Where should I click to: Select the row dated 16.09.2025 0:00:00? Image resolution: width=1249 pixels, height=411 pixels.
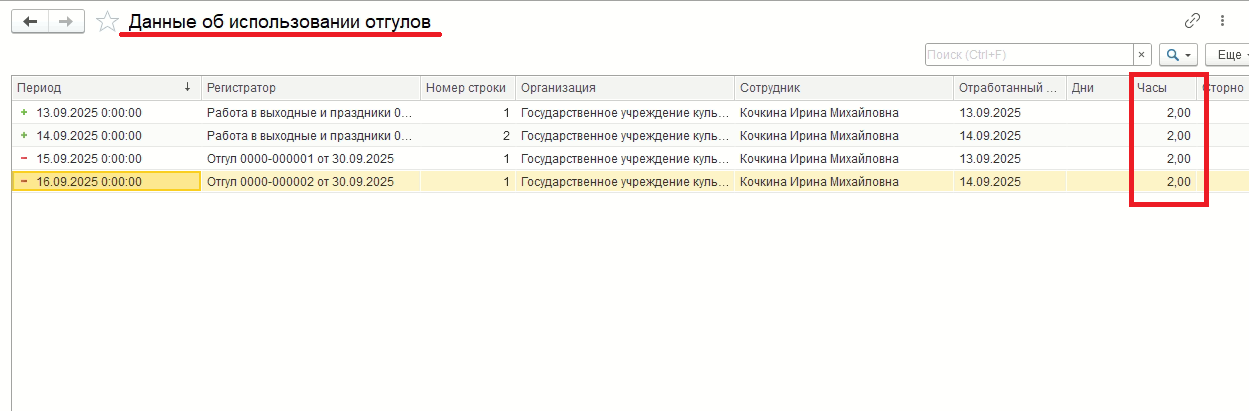click(630, 181)
